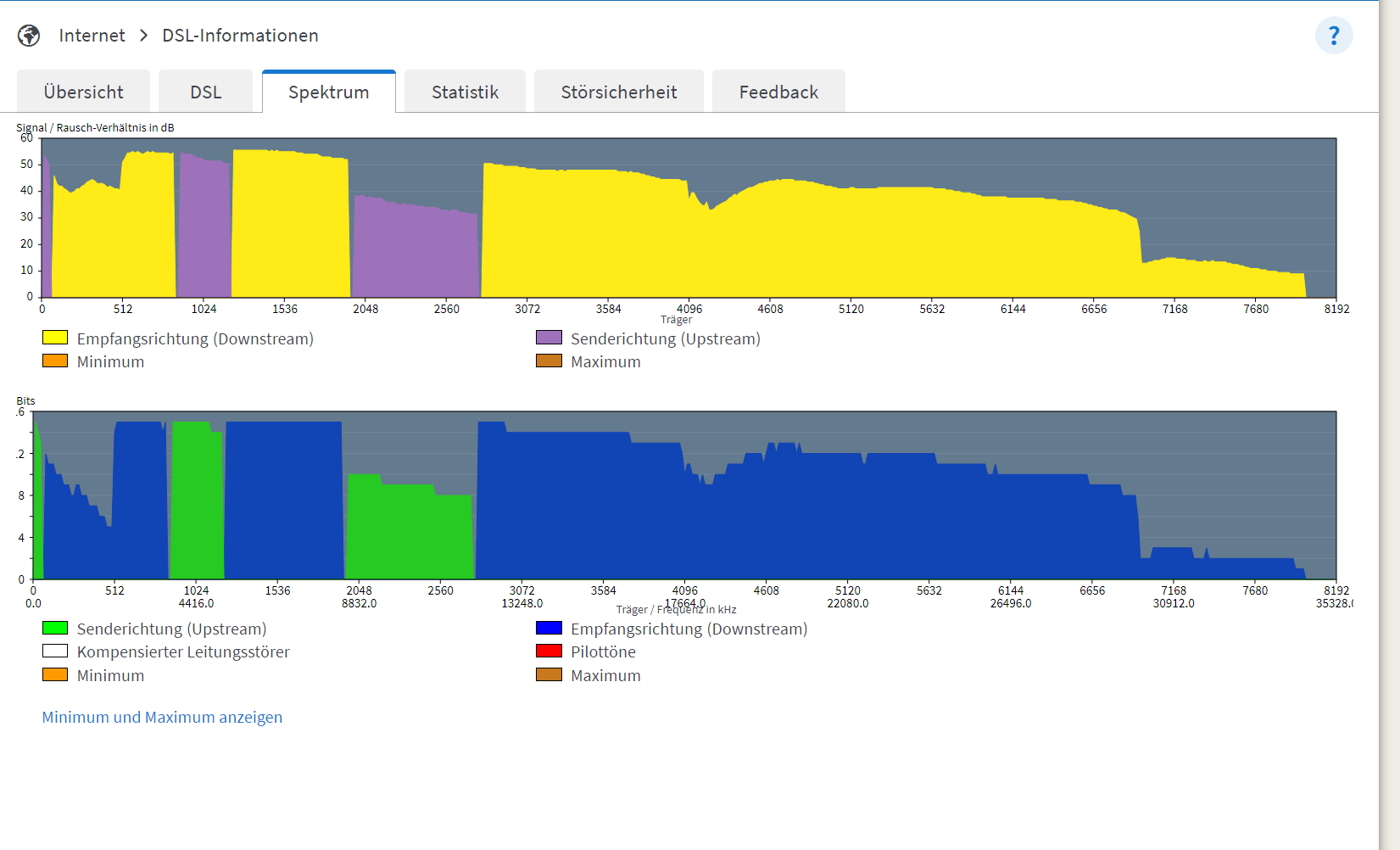Image resolution: width=1400 pixels, height=850 pixels.
Task: Click orange Minimum swatch in SNR legend
Action: point(55,361)
